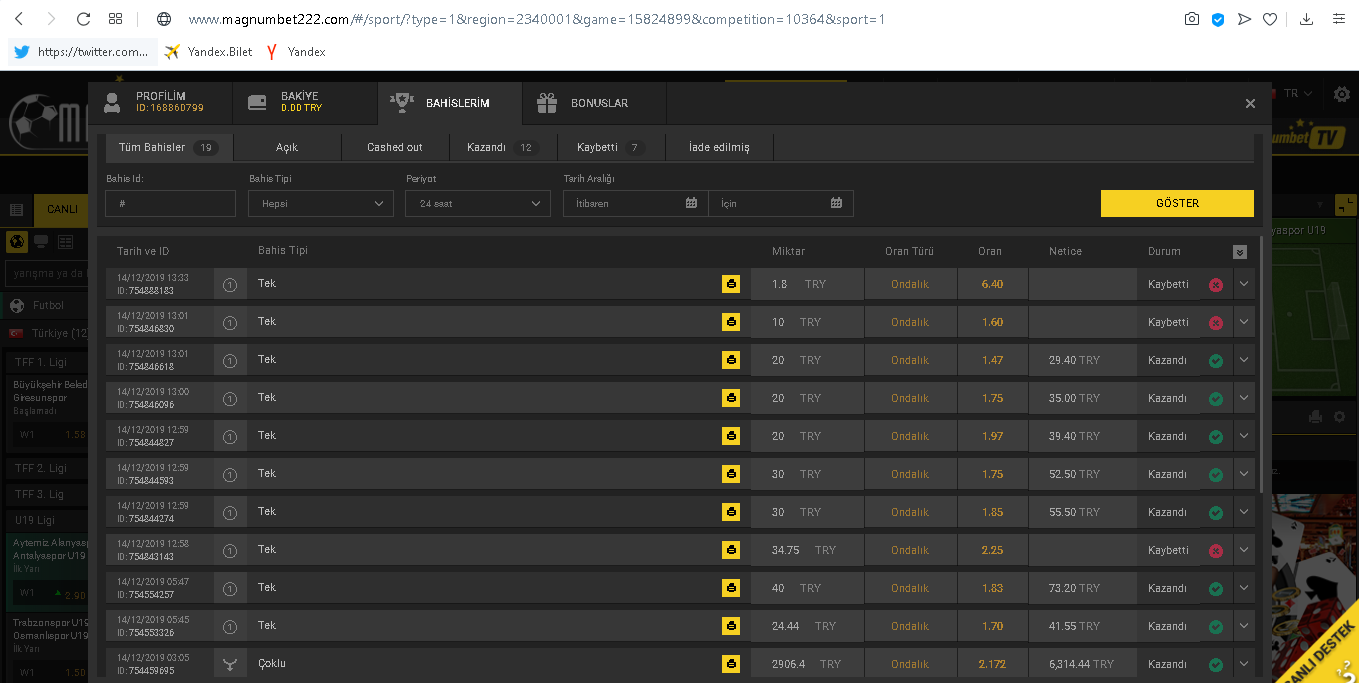Take a snapshot with the browser camera icon
This screenshot has height=683, width=1359.
pyautogui.click(x=1192, y=19)
